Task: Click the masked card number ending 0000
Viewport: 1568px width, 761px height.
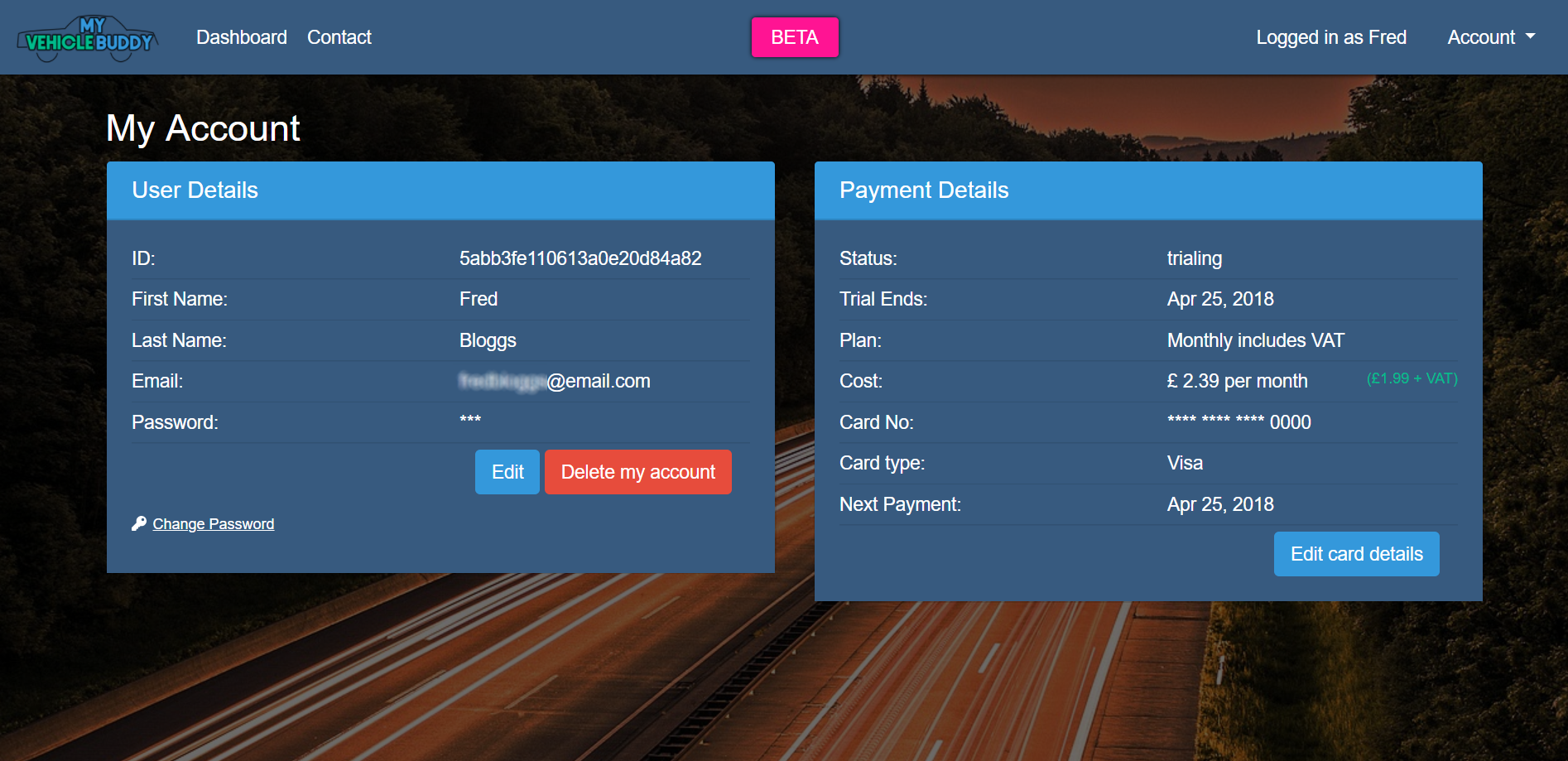Action: 1239,422
